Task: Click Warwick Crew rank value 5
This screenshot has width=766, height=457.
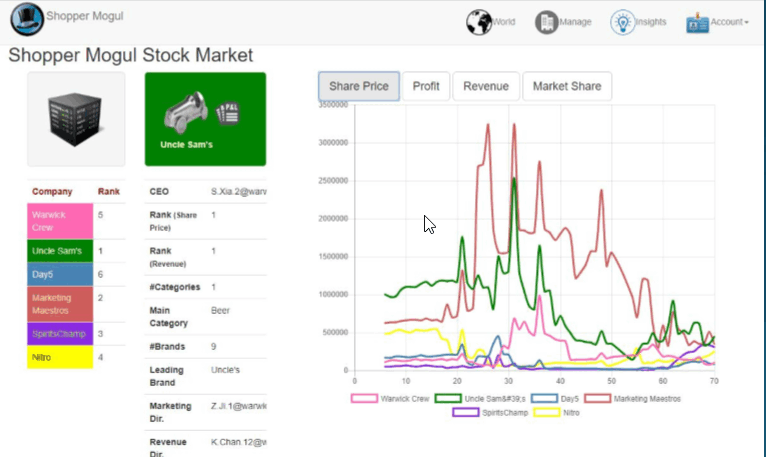Action: 100,215
